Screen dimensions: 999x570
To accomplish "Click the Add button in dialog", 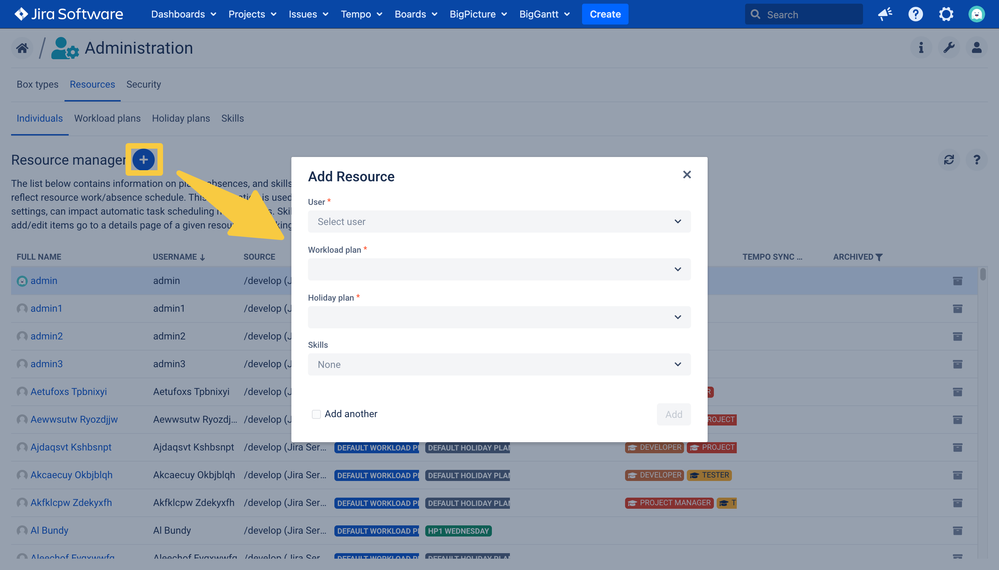I will point(673,414).
